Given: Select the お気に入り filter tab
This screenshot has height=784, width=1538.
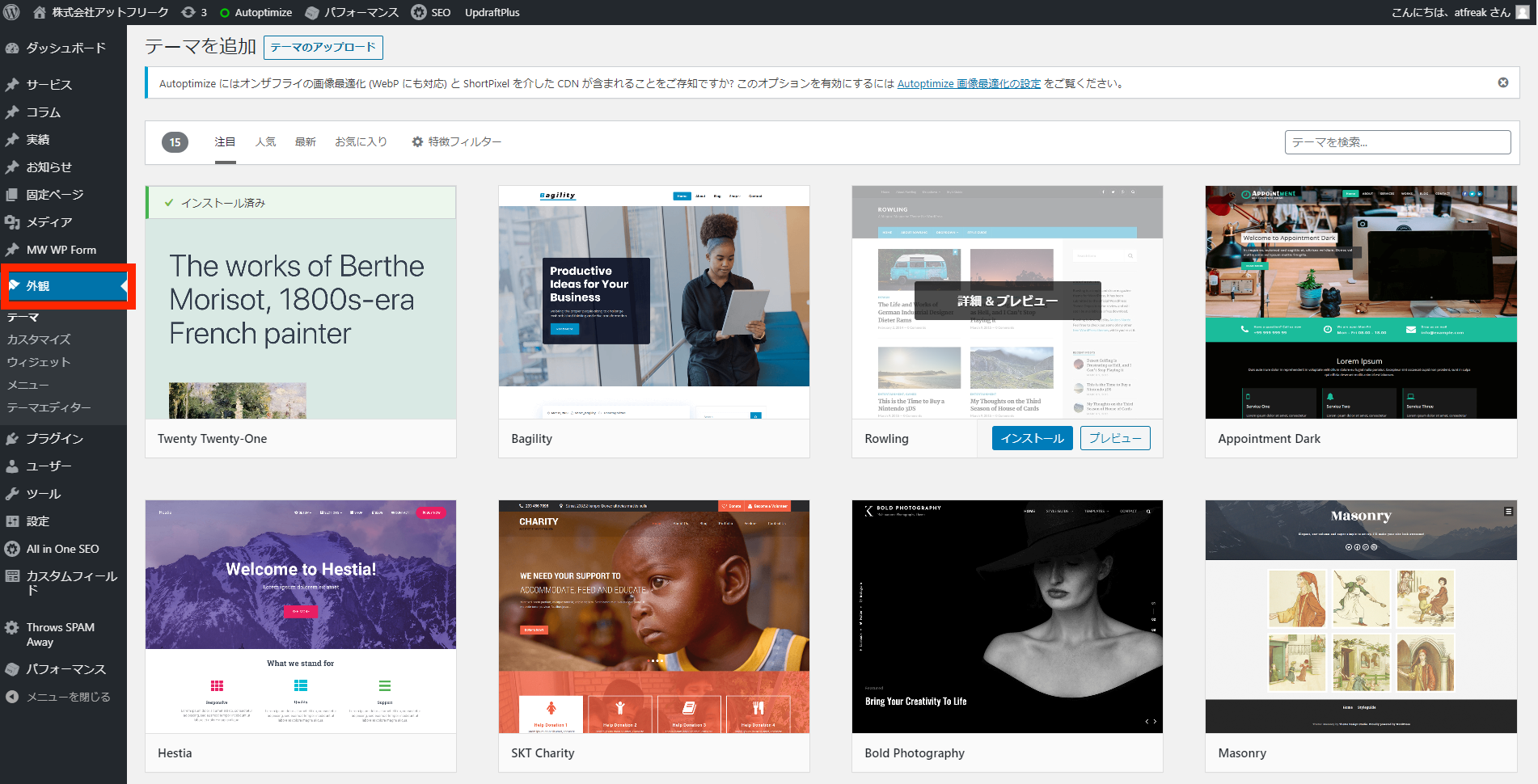Looking at the screenshot, I should pos(361,142).
